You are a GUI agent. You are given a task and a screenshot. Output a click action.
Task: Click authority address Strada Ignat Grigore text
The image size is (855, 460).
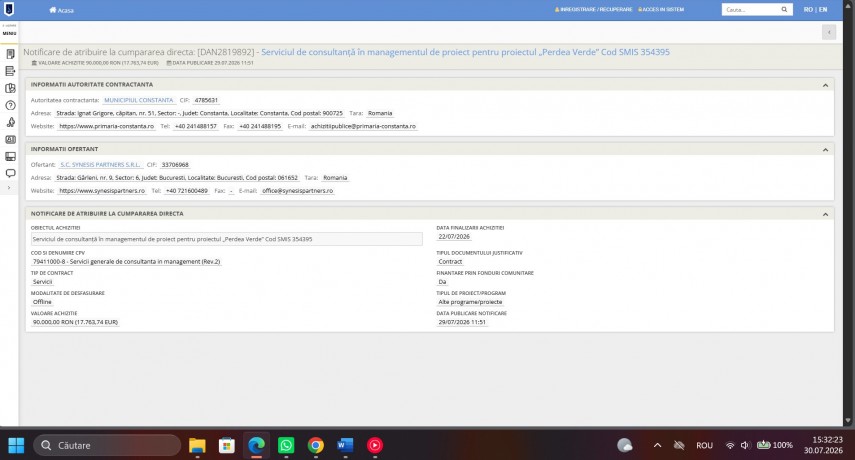200,113
